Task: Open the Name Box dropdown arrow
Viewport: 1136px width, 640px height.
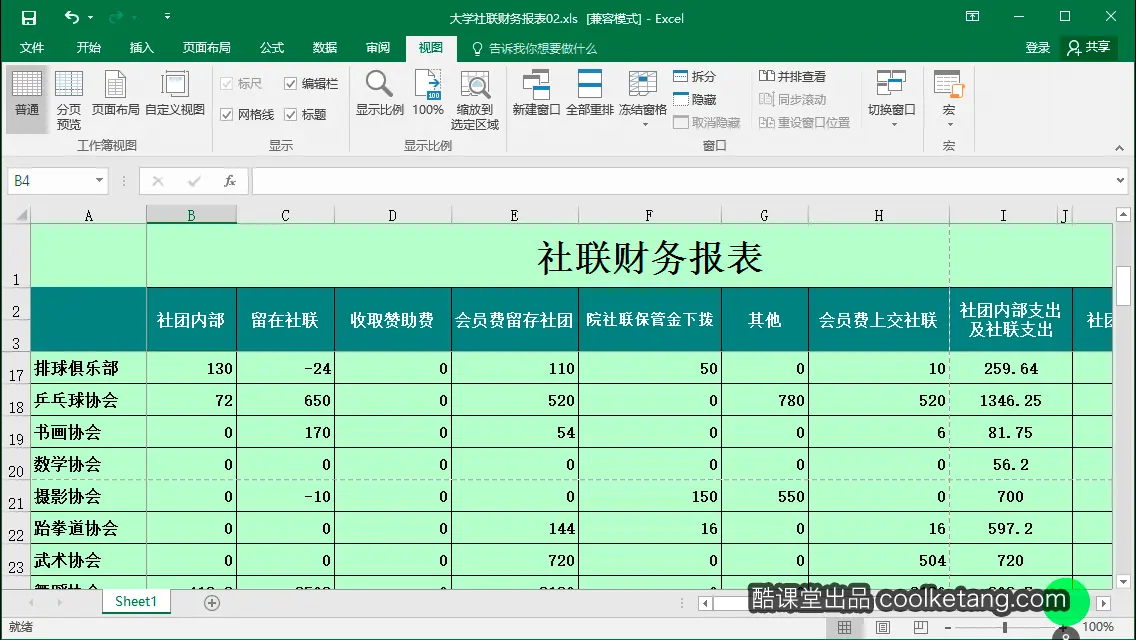Action: 99,180
